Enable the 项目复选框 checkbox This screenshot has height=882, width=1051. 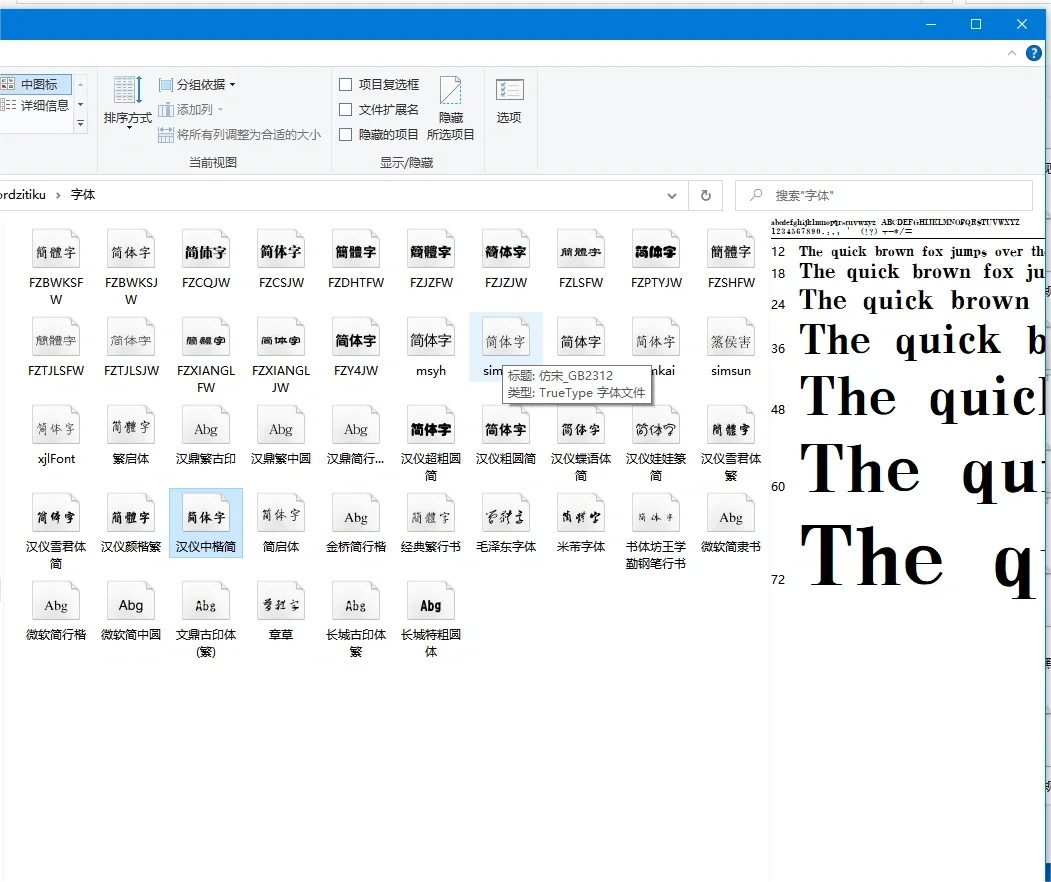(x=346, y=85)
